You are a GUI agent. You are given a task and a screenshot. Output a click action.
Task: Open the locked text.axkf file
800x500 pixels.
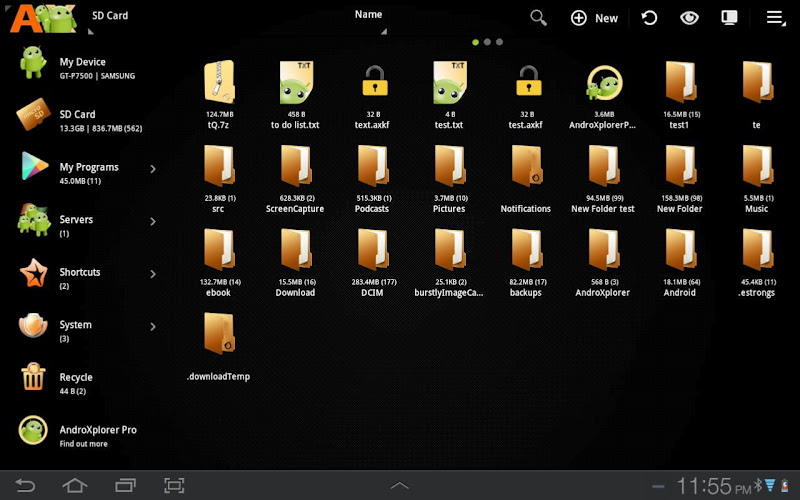(375, 83)
